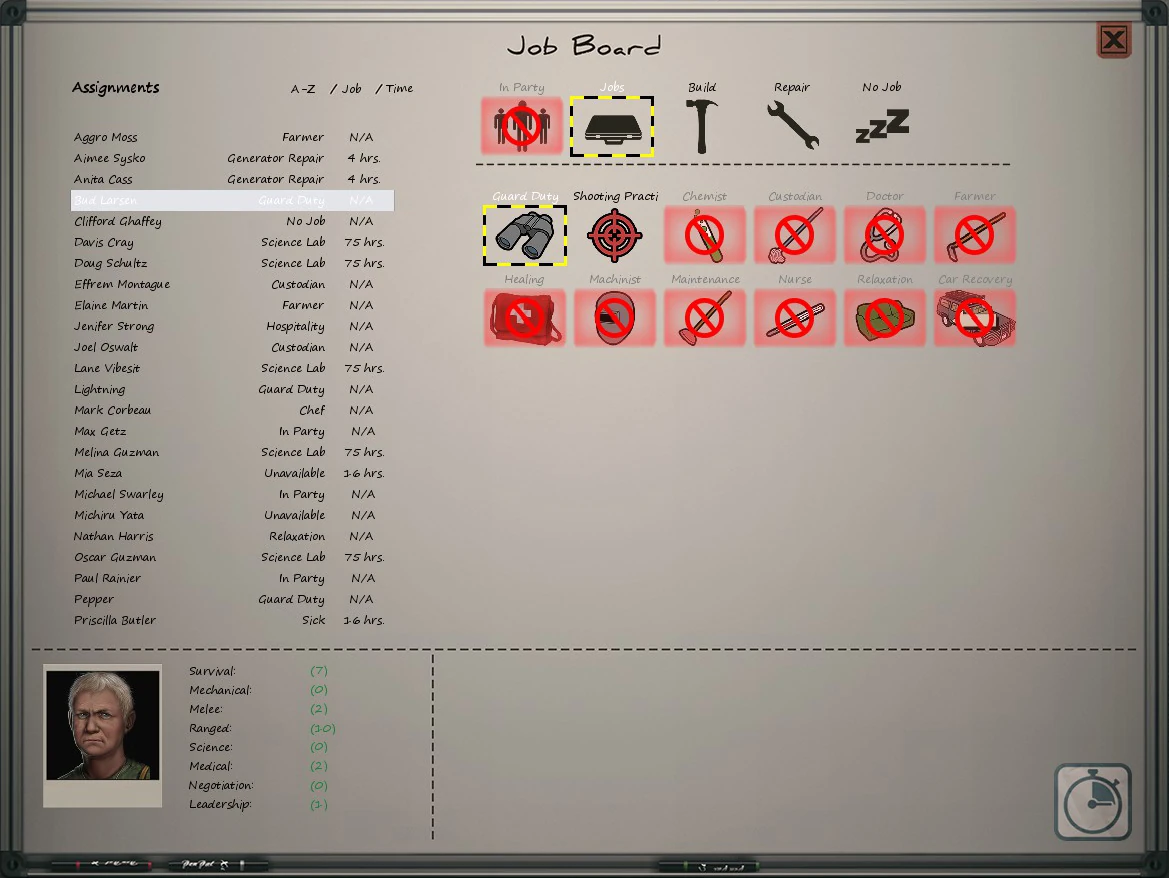Assign Guard Duty with binoculars icon
Viewport: 1169px width, 878px height.
[525, 236]
